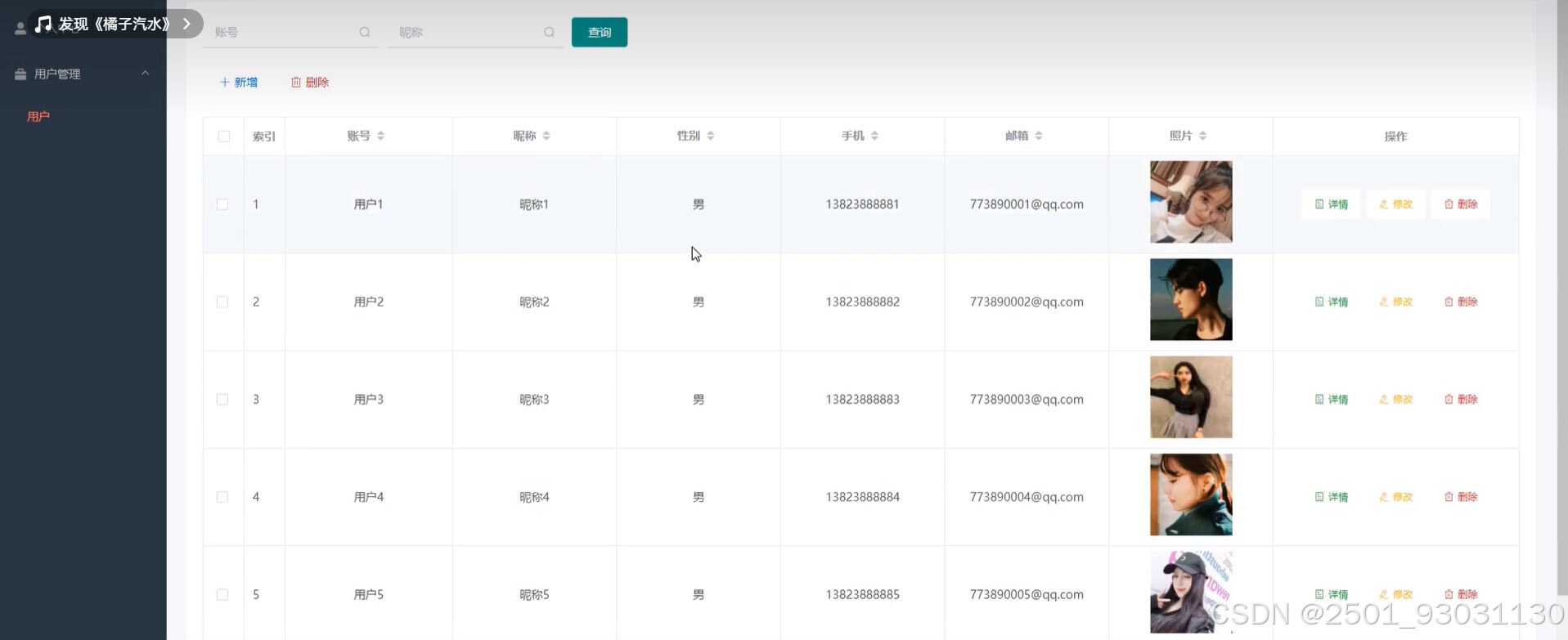Click the 索引 column header

click(264, 137)
